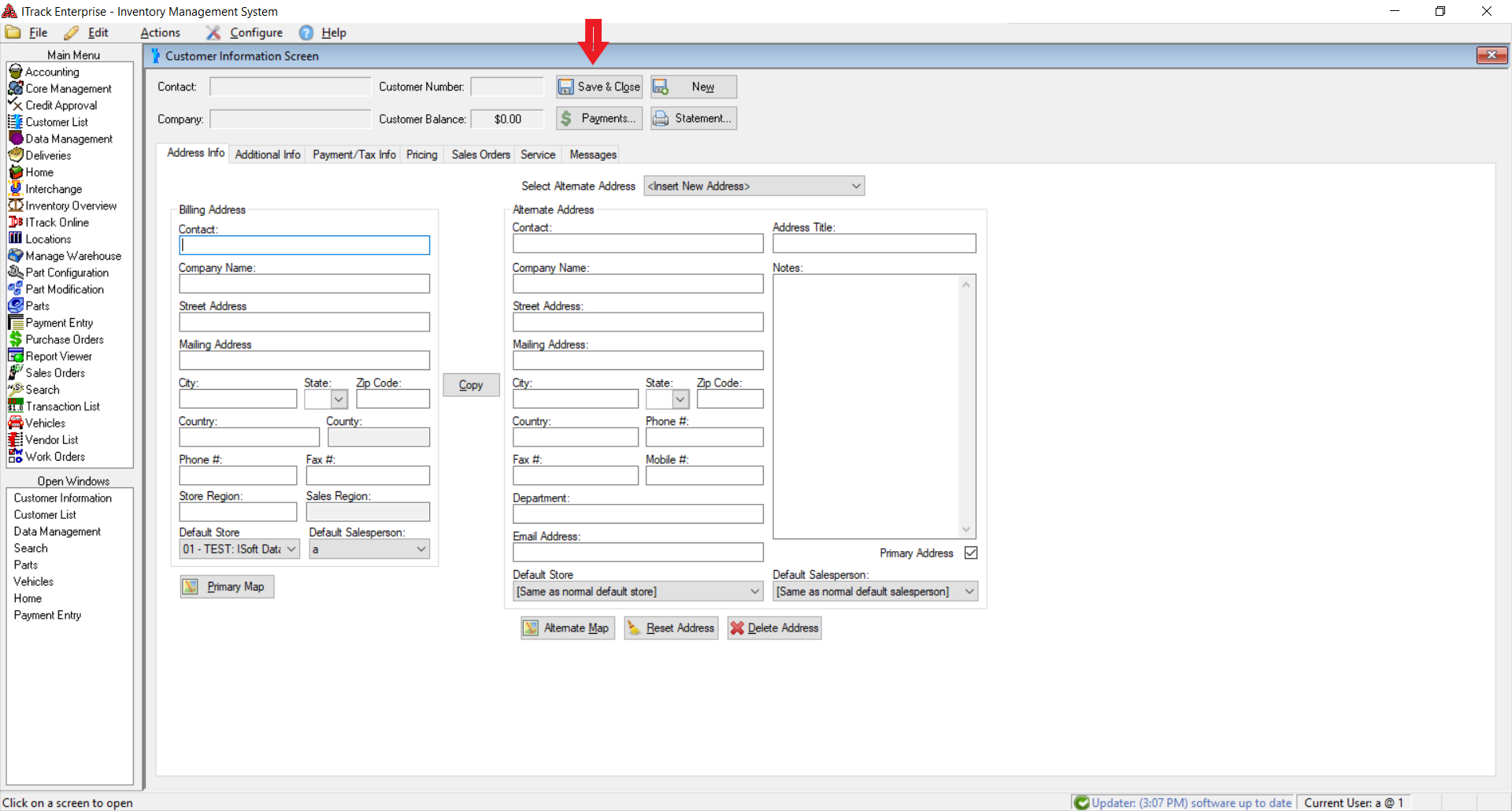Open billing Default Store dropdown

291,550
